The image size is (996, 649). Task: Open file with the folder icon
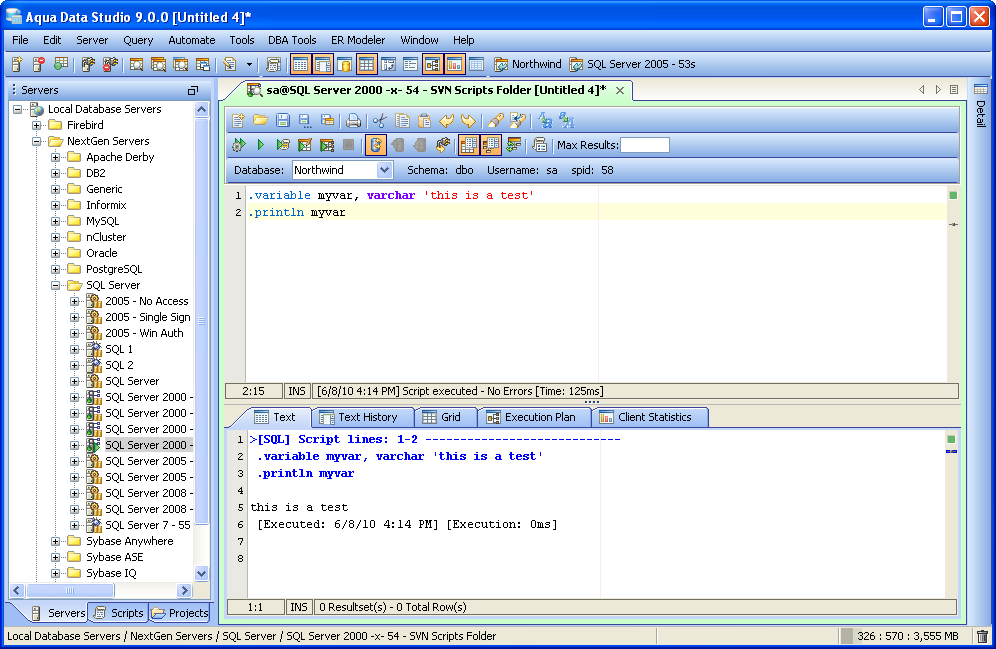pyautogui.click(x=260, y=120)
